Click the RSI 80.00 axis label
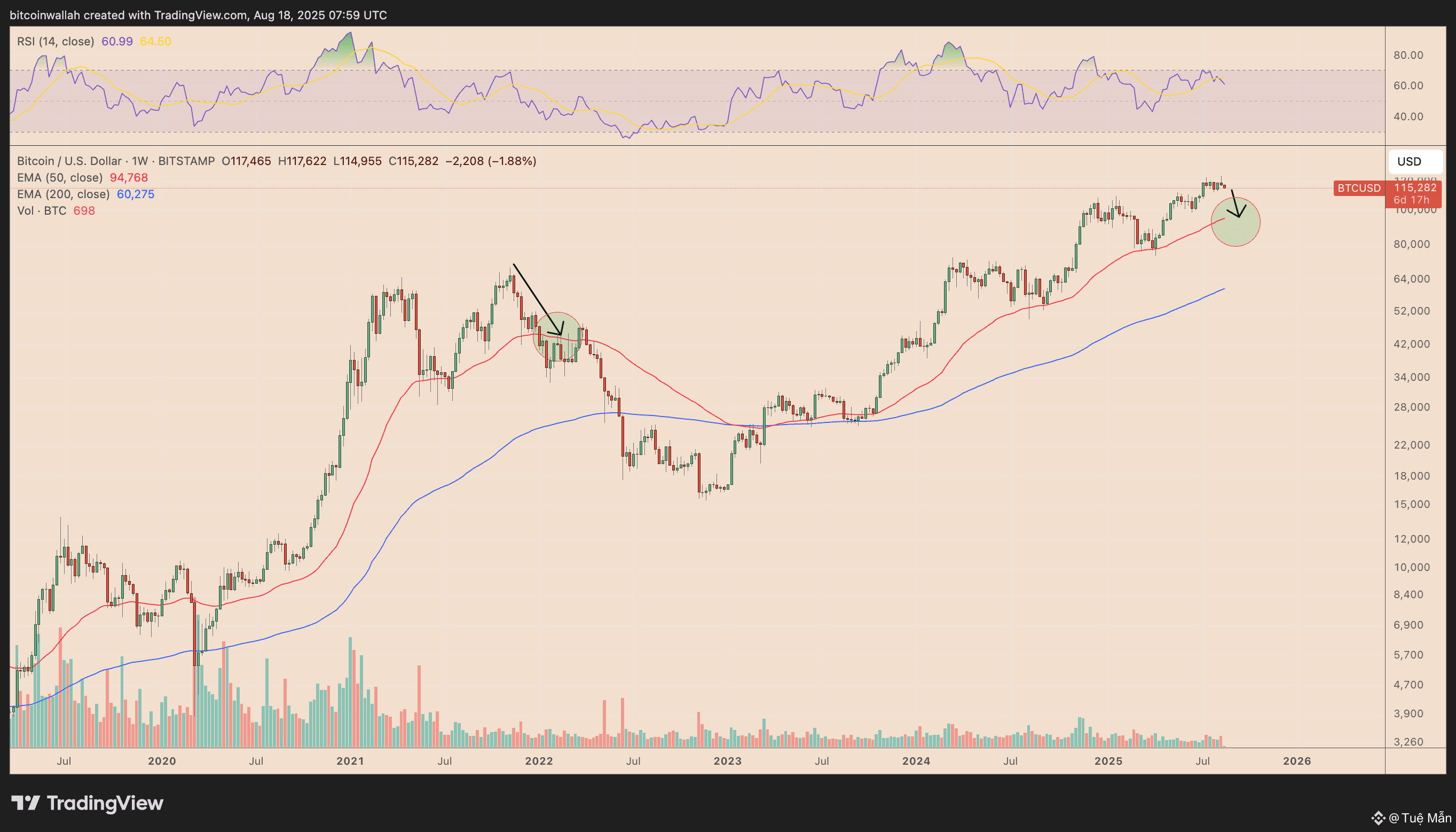 click(x=1408, y=56)
